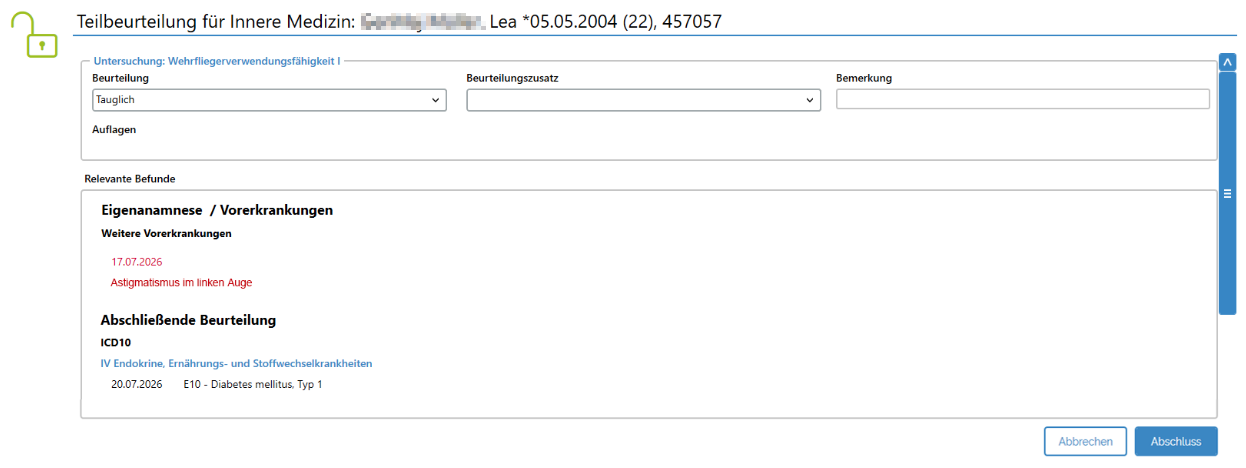The image size is (1246, 468).
Task: Click the red Astigmatismus im linken Auge note
Action: click(x=181, y=283)
